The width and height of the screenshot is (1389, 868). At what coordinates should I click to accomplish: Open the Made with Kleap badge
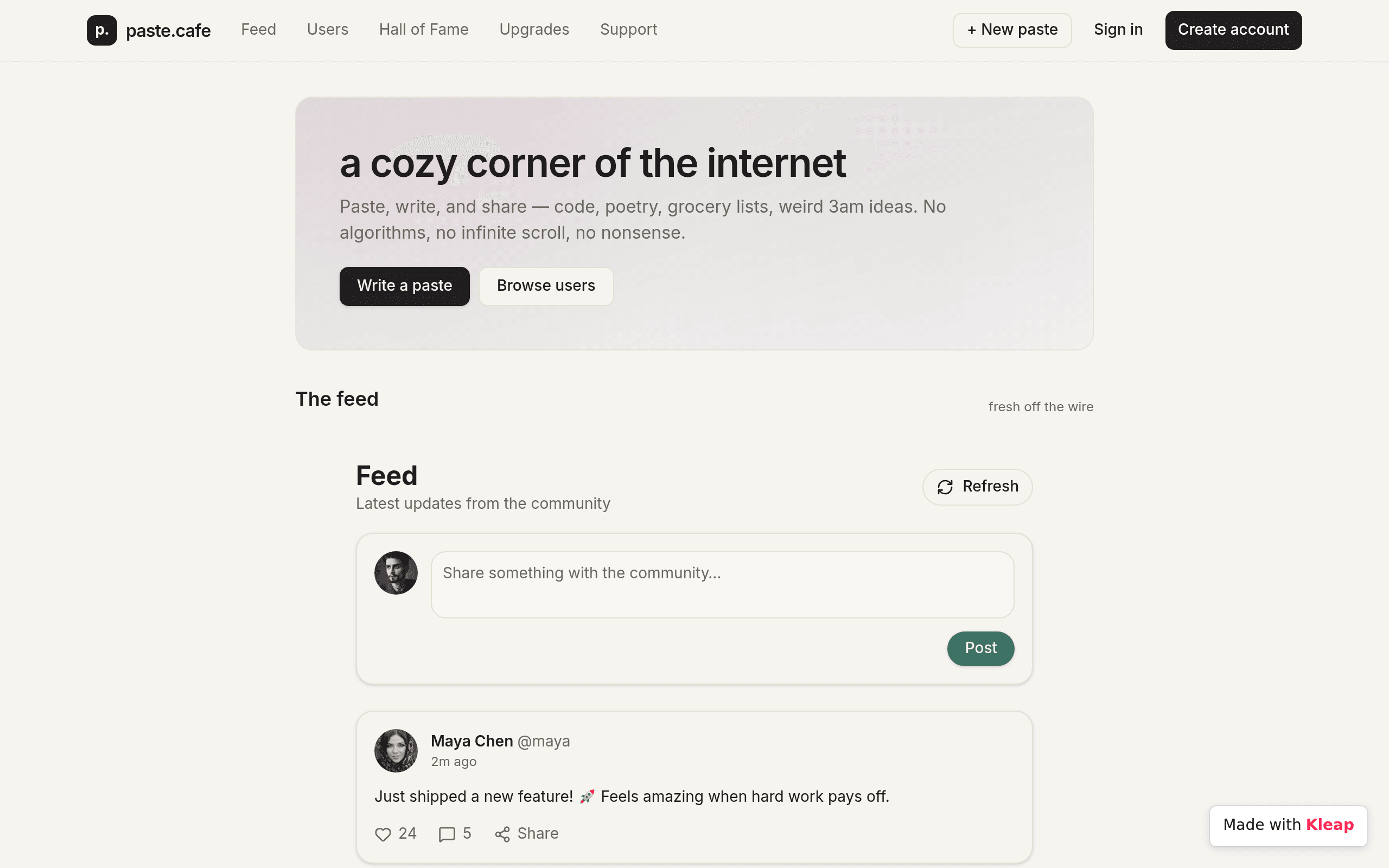[1288, 826]
